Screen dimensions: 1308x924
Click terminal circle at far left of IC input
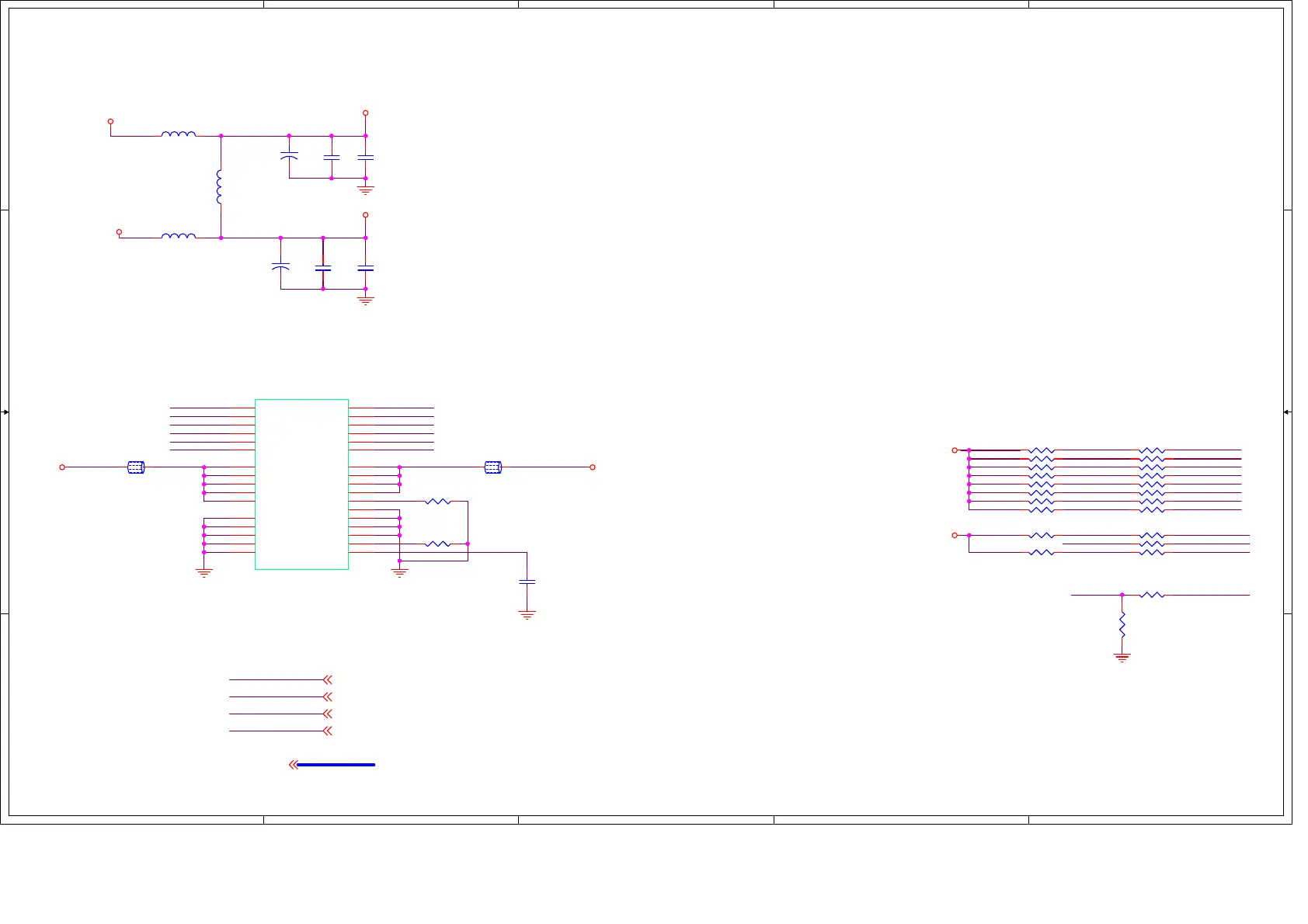click(62, 467)
